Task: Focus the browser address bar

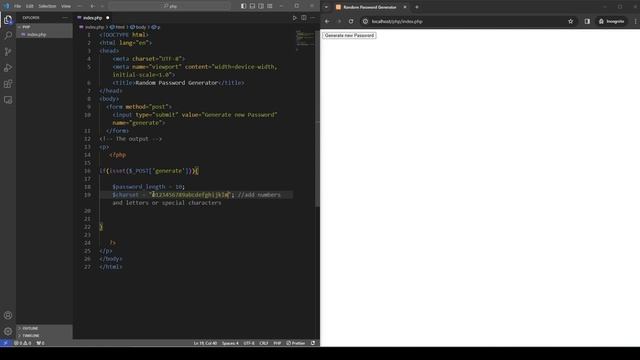Action: (467, 21)
